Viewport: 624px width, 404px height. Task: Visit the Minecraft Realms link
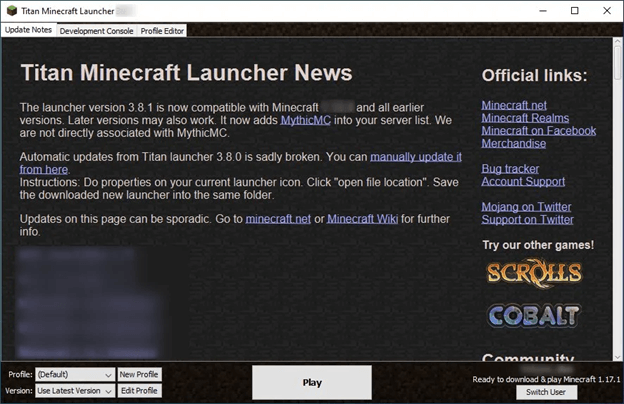[x=525, y=118]
